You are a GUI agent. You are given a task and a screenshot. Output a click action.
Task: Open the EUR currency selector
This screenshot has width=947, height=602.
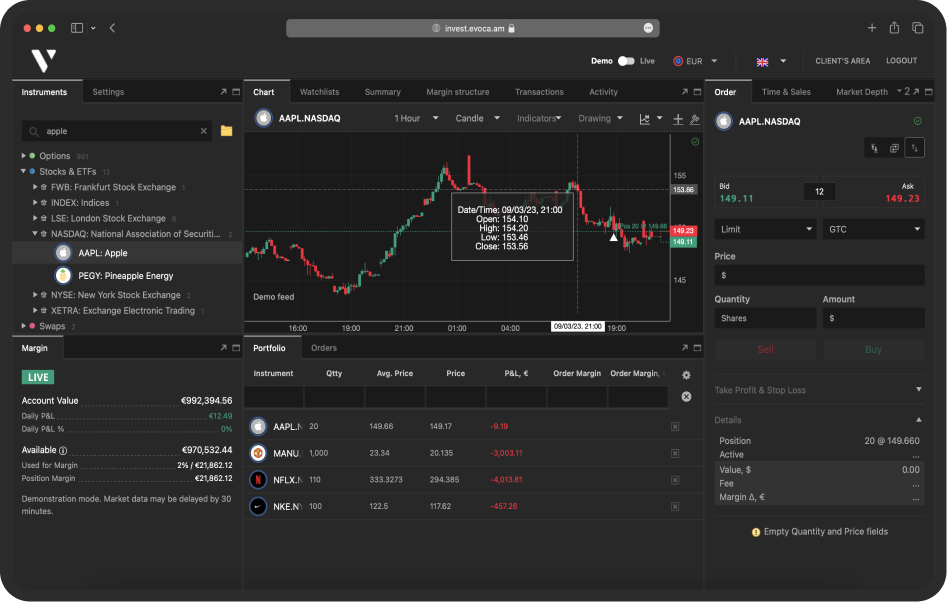click(697, 61)
